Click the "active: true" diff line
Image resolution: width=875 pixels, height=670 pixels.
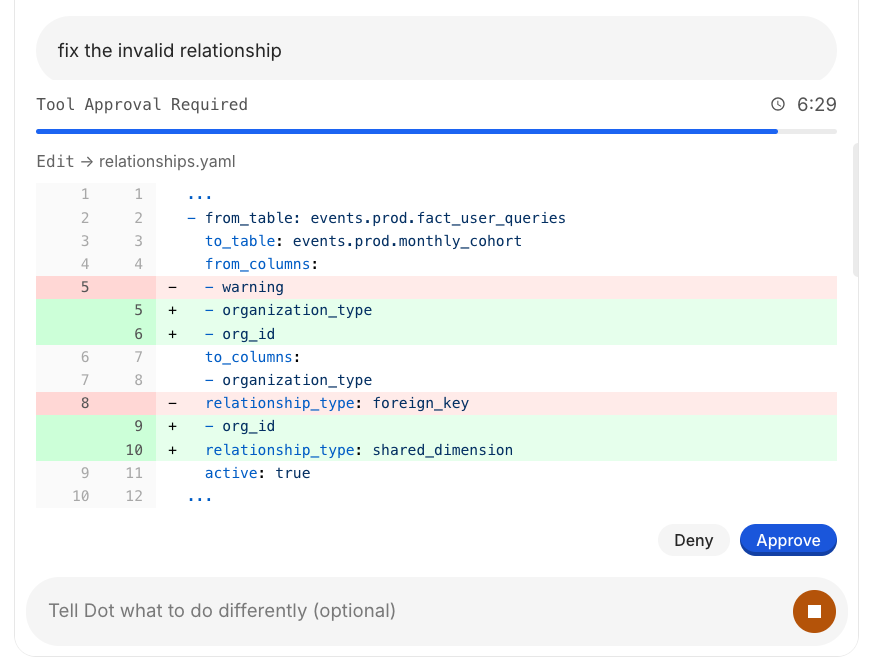[x=257, y=473]
